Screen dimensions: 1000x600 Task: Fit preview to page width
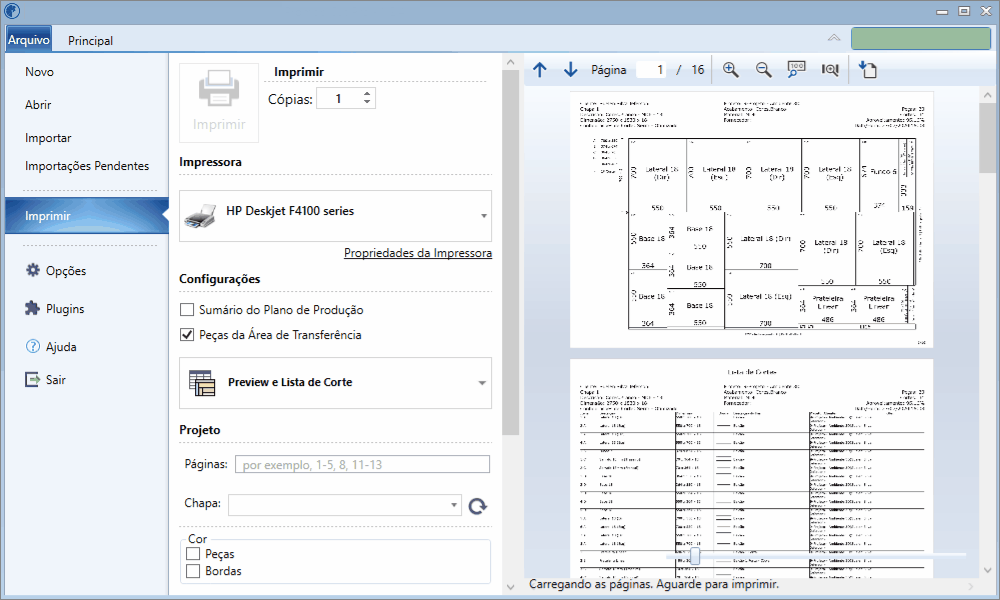tap(830, 70)
